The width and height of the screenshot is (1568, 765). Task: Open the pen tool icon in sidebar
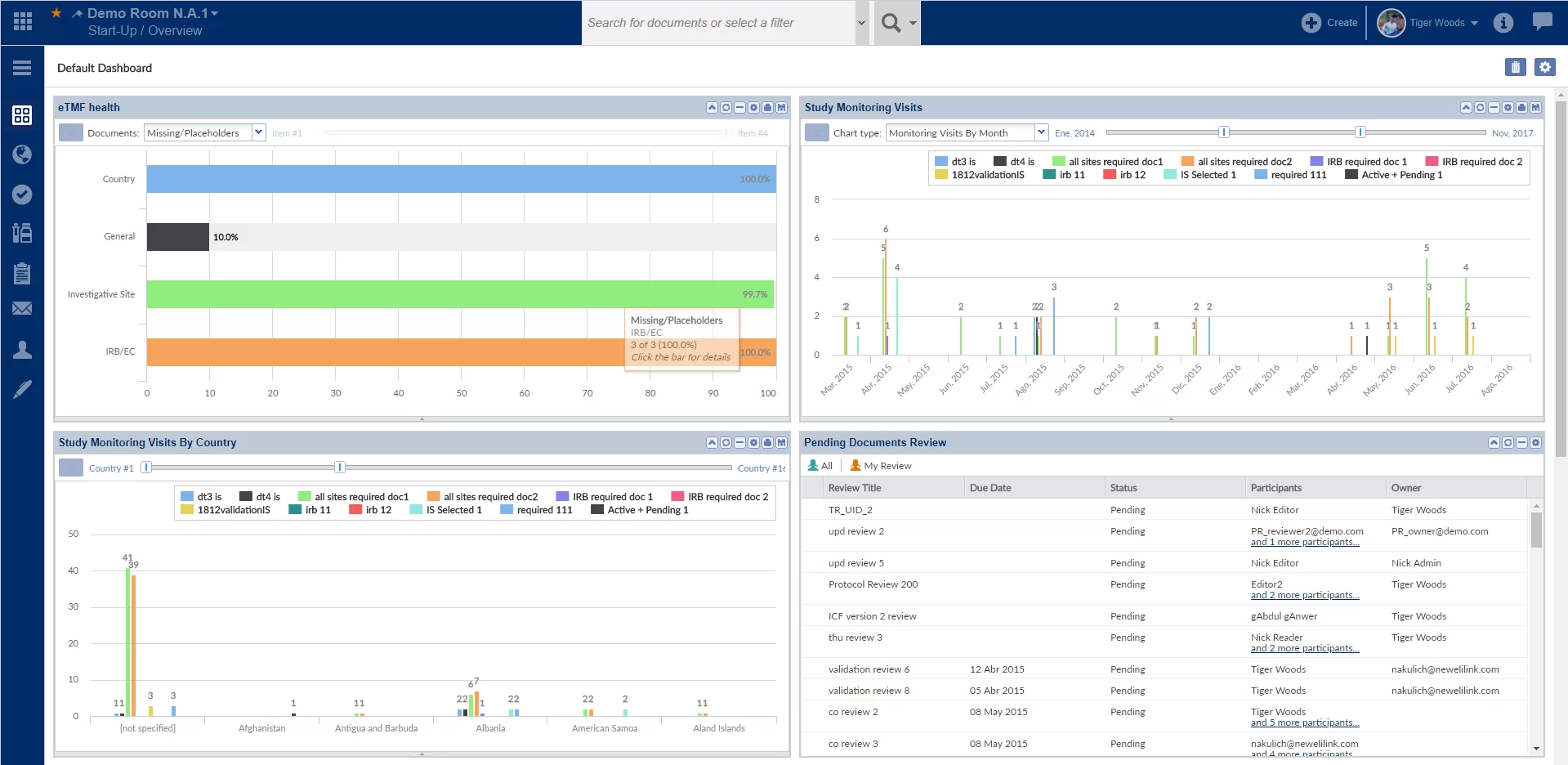22,389
